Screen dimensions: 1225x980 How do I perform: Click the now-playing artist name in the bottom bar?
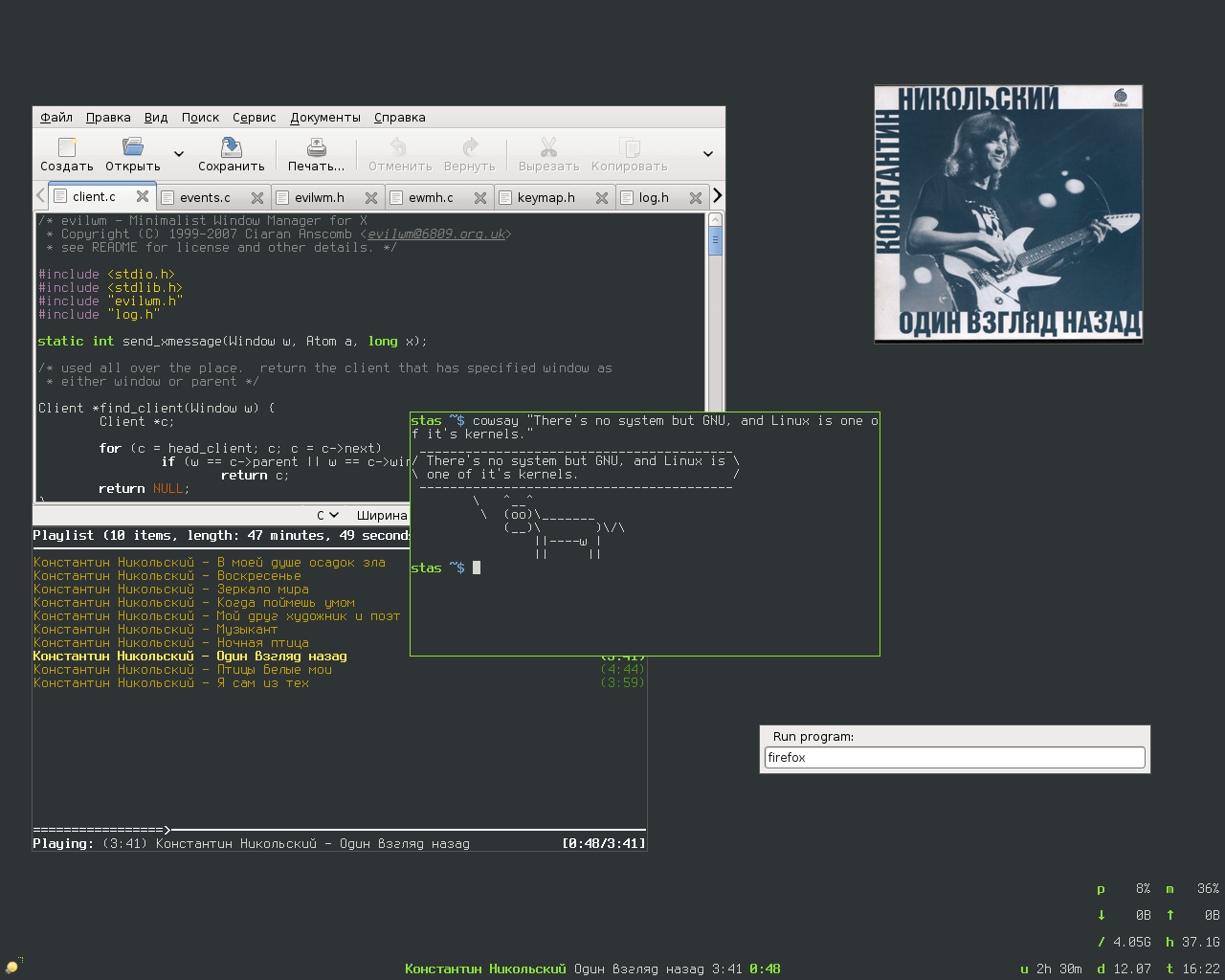[x=485, y=969]
